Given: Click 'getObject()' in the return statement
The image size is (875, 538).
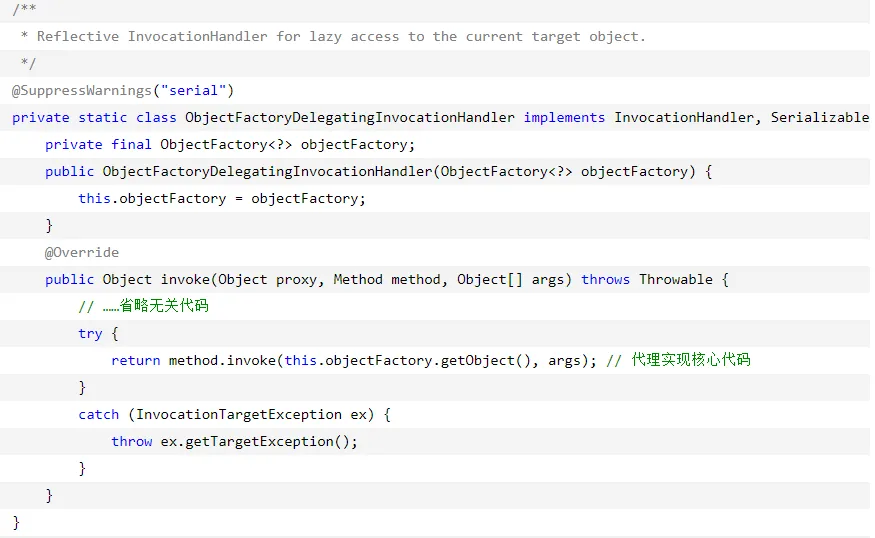Looking at the screenshot, I should pyautogui.click(x=485, y=361).
